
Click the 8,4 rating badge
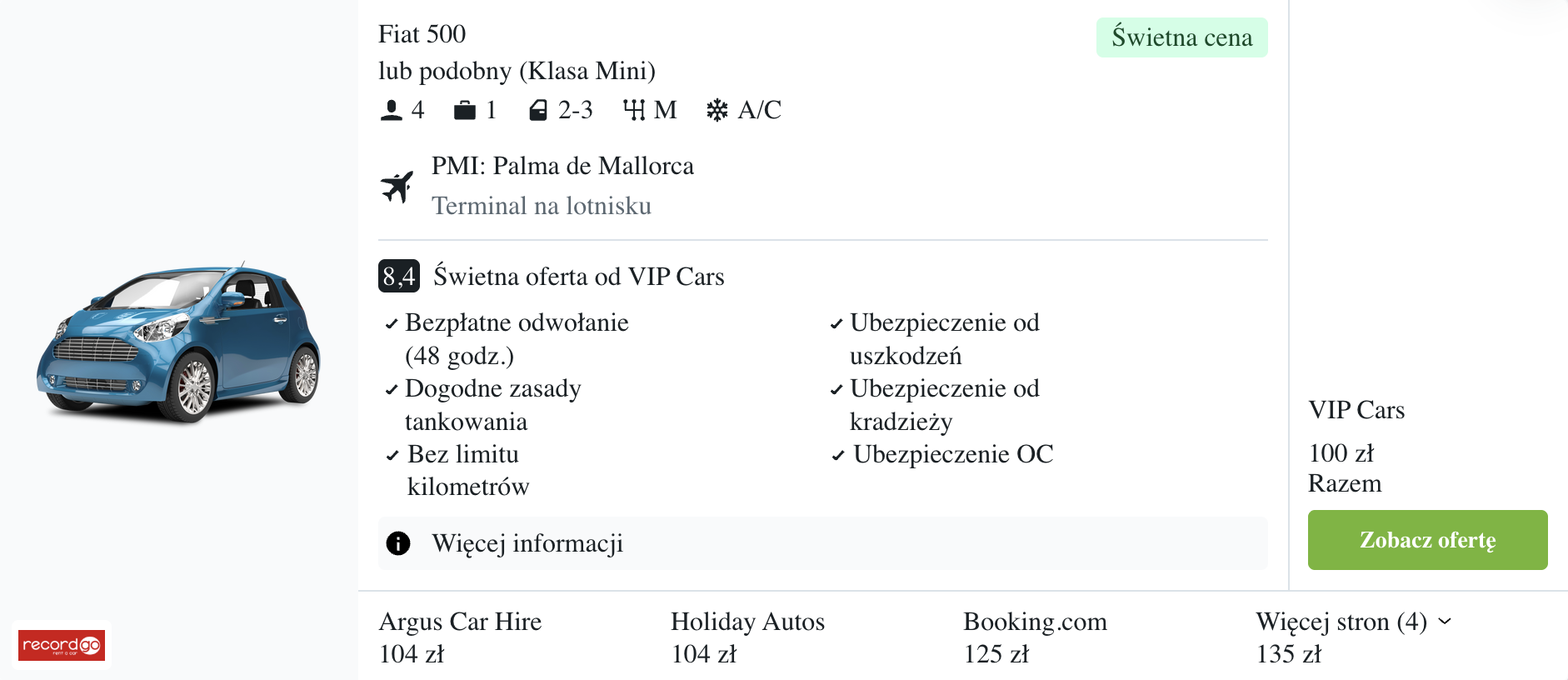pyautogui.click(x=398, y=276)
